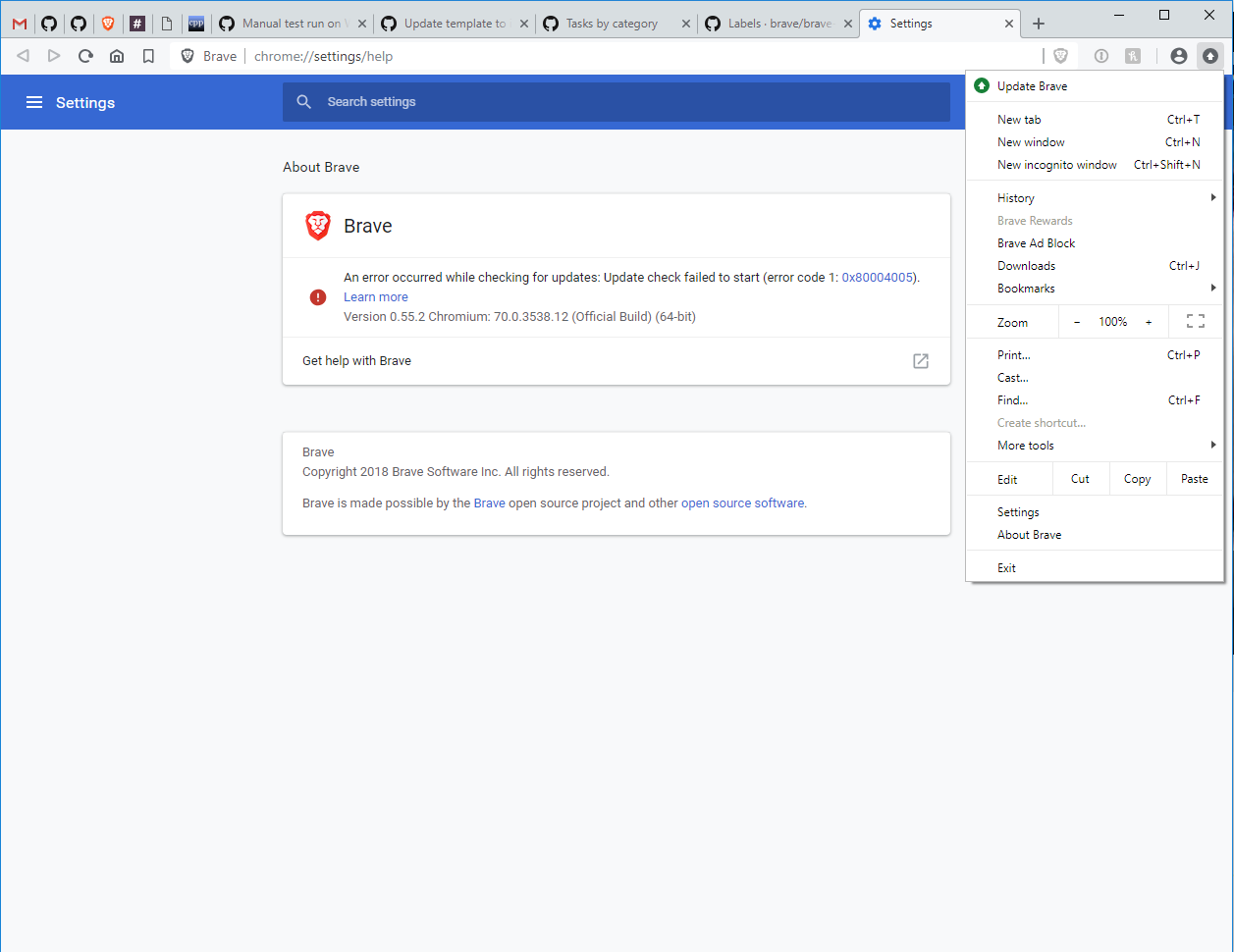Open the More tools submenu
1234x952 pixels.
pyautogui.click(x=1026, y=445)
